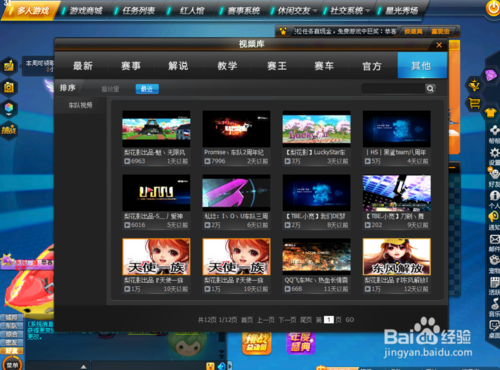Click the star icon on the announcement bar

click(283, 32)
